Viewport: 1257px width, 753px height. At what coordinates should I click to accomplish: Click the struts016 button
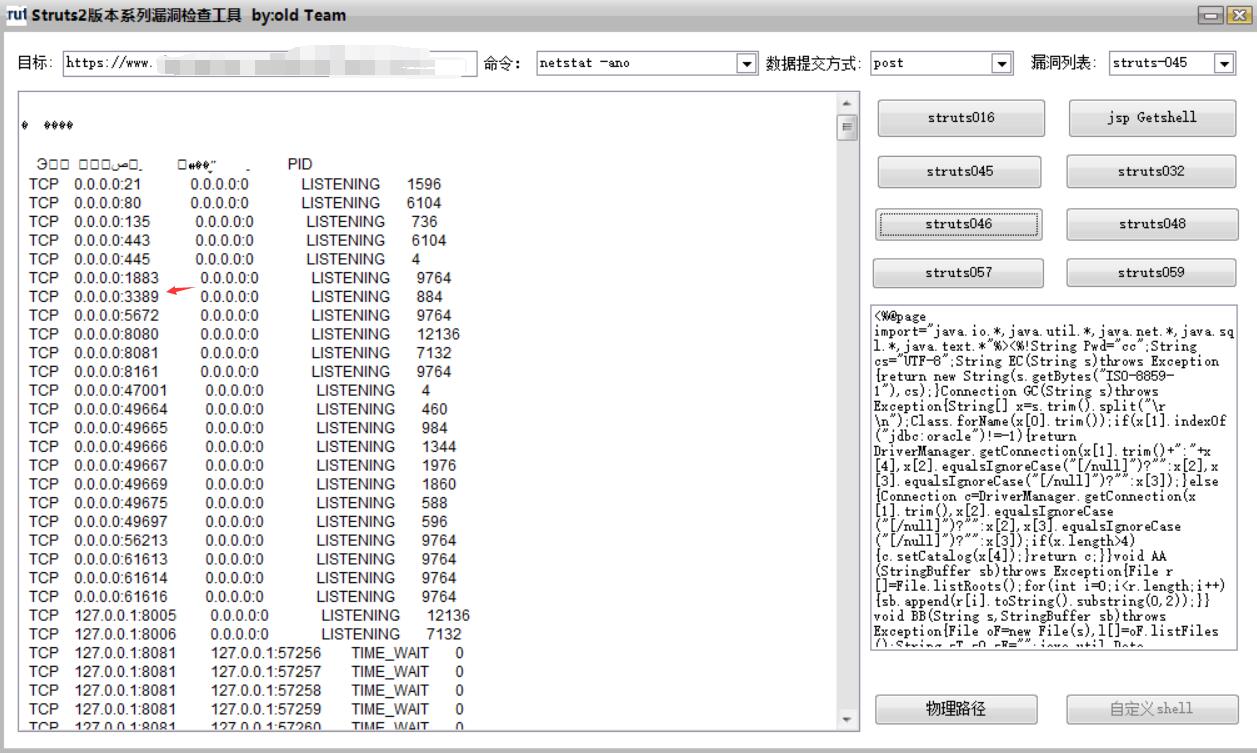961,118
